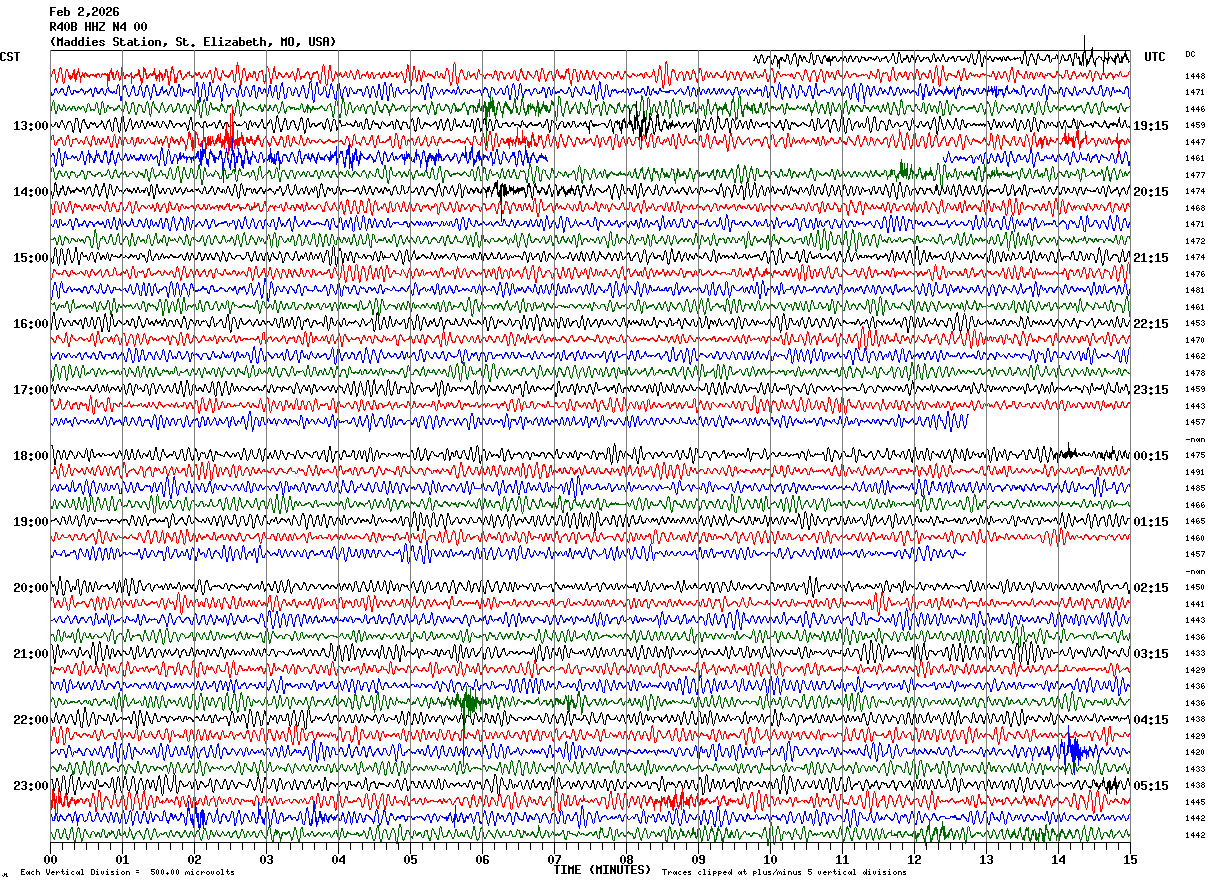Click the DC value 1481

tap(1194, 291)
